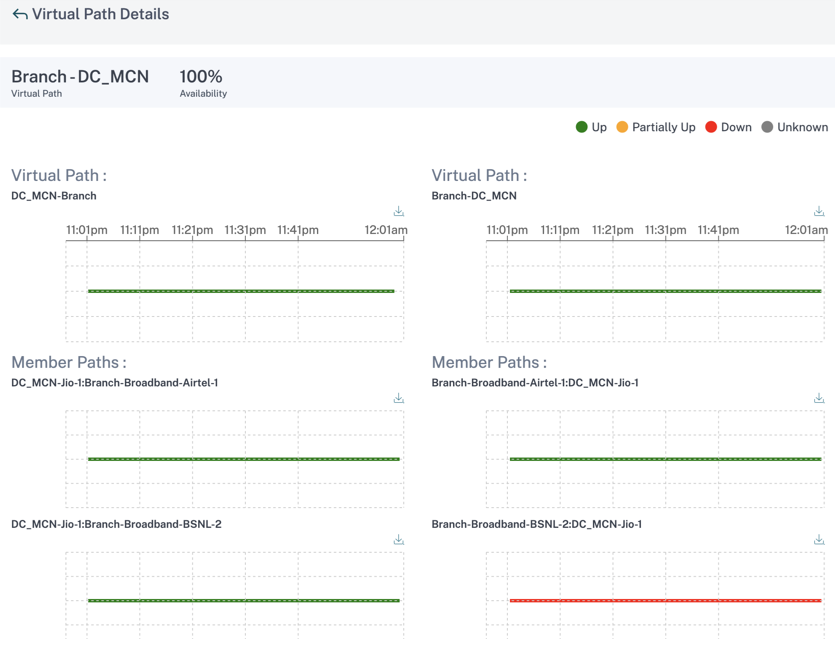Click the 100% availability value
The image size is (835, 652).
coord(201,77)
